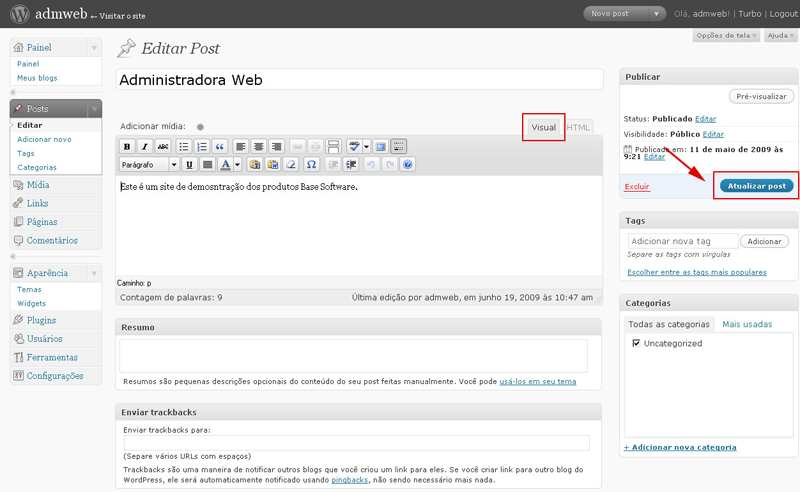This screenshot has height=492, width=800.
Task: Open the Plugins menu in sidebar
Action: click(x=41, y=320)
